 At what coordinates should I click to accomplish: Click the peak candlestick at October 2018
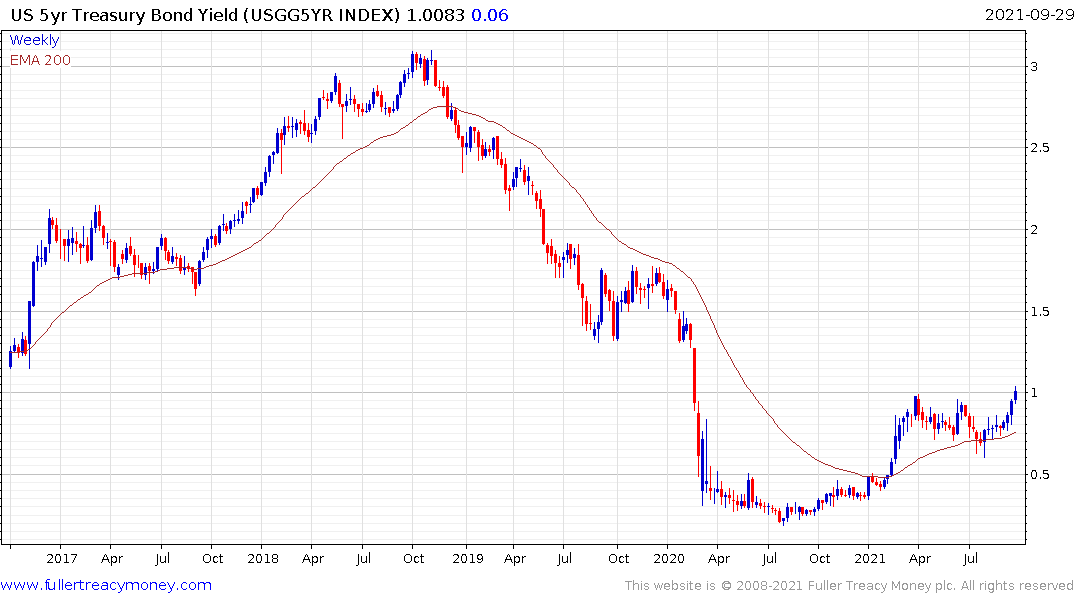[413, 62]
